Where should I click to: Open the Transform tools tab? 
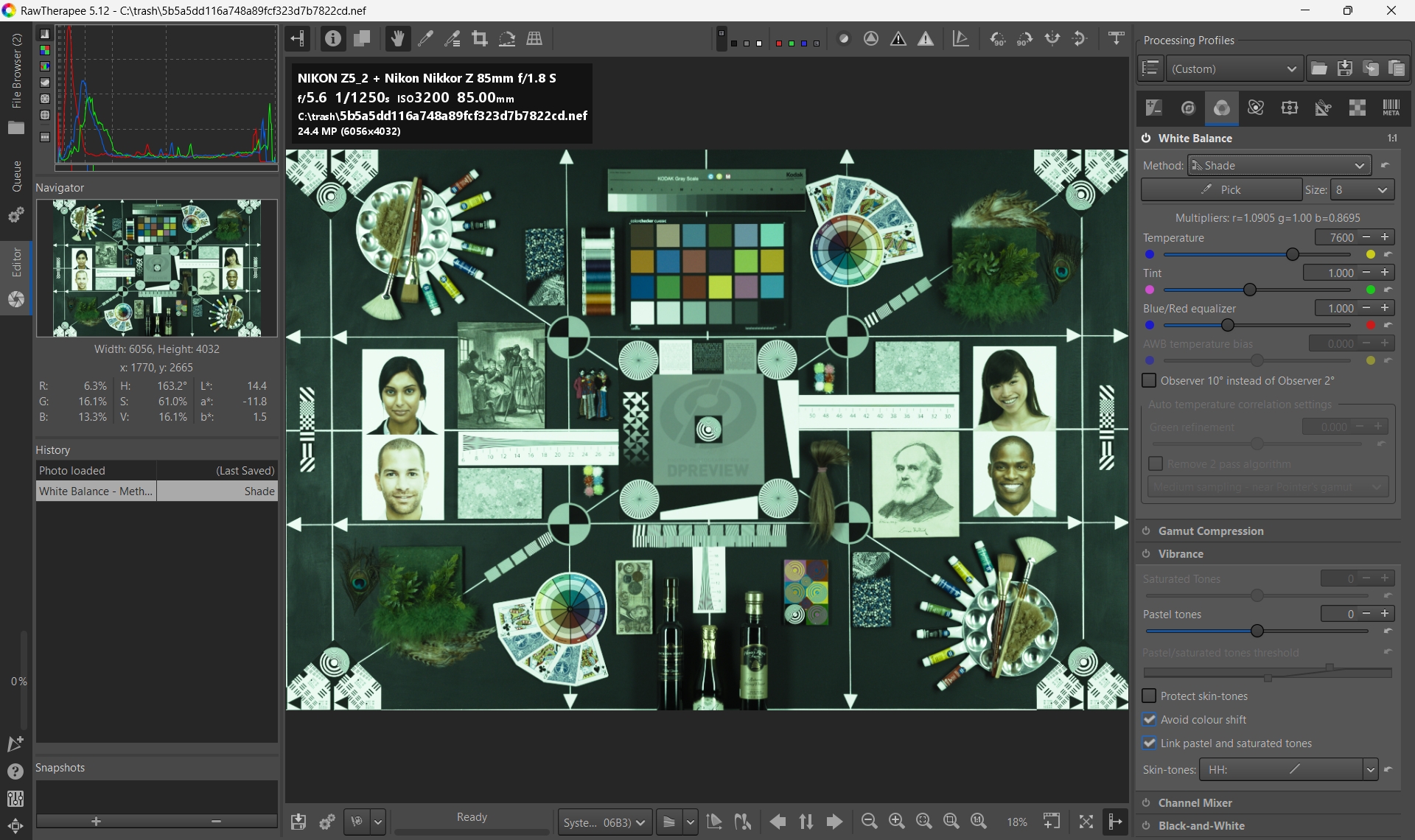click(1324, 108)
